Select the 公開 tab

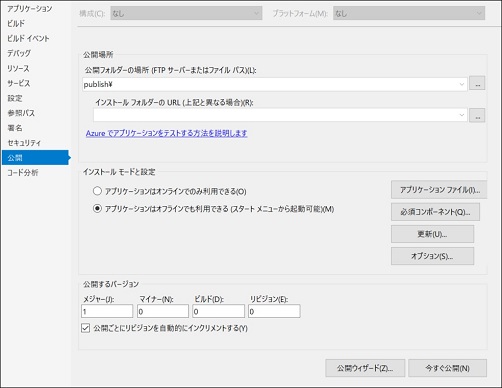click(x=36, y=158)
